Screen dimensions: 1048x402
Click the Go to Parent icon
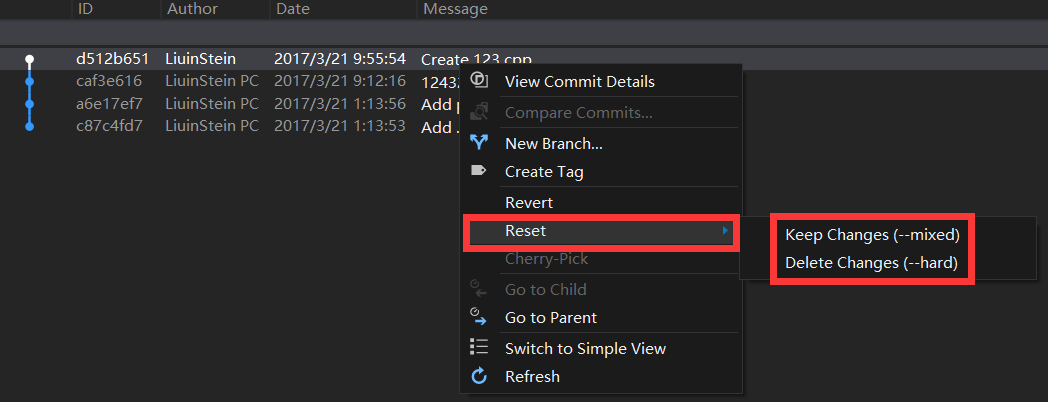(x=479, y=317)
